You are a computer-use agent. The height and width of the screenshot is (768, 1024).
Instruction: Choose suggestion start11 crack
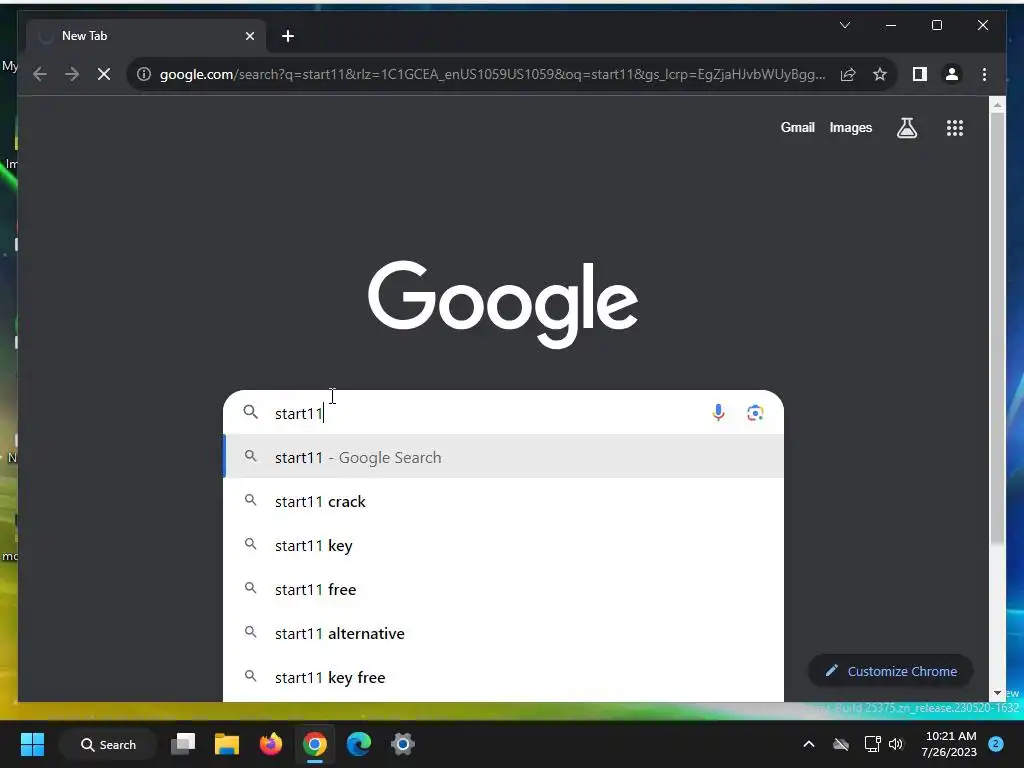pyautogui.click(x=503, y=501)
